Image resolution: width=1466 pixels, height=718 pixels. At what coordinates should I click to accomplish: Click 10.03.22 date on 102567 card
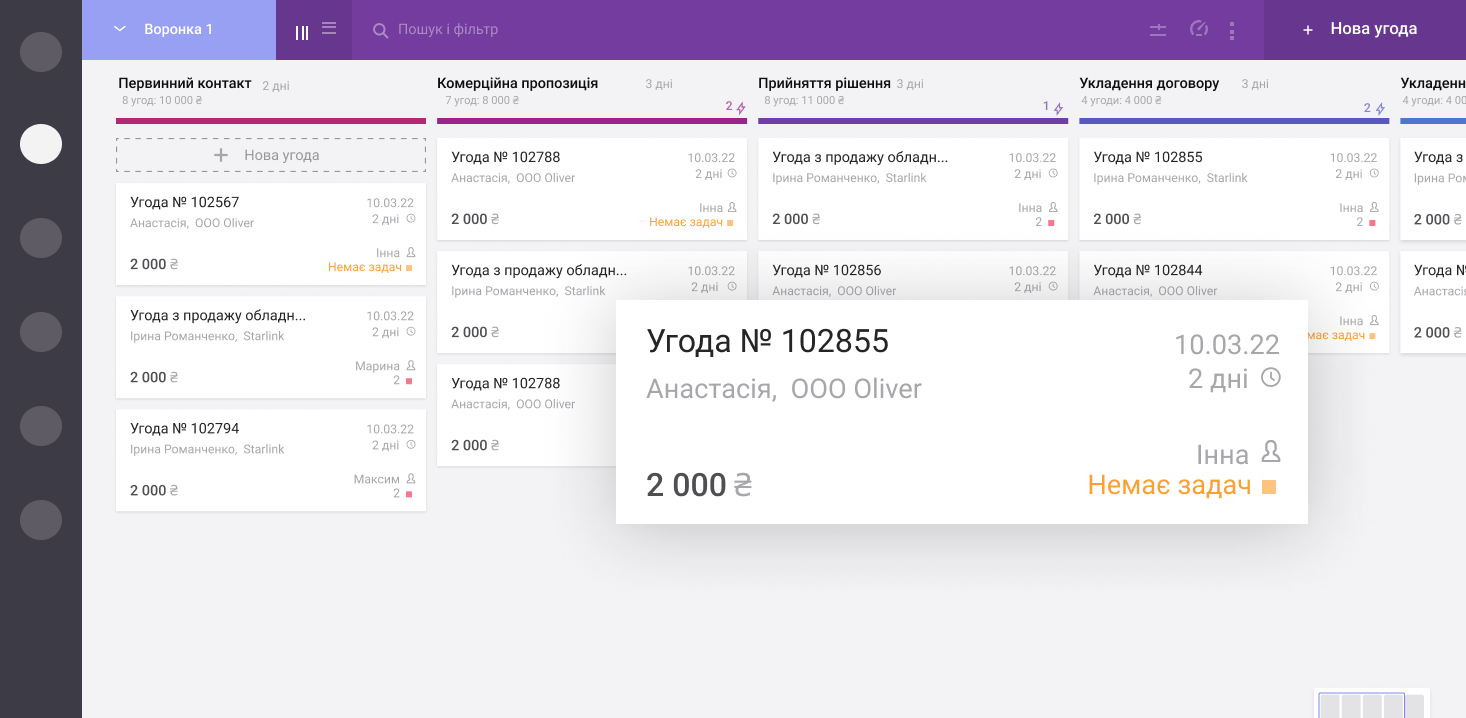coord(390,203)
